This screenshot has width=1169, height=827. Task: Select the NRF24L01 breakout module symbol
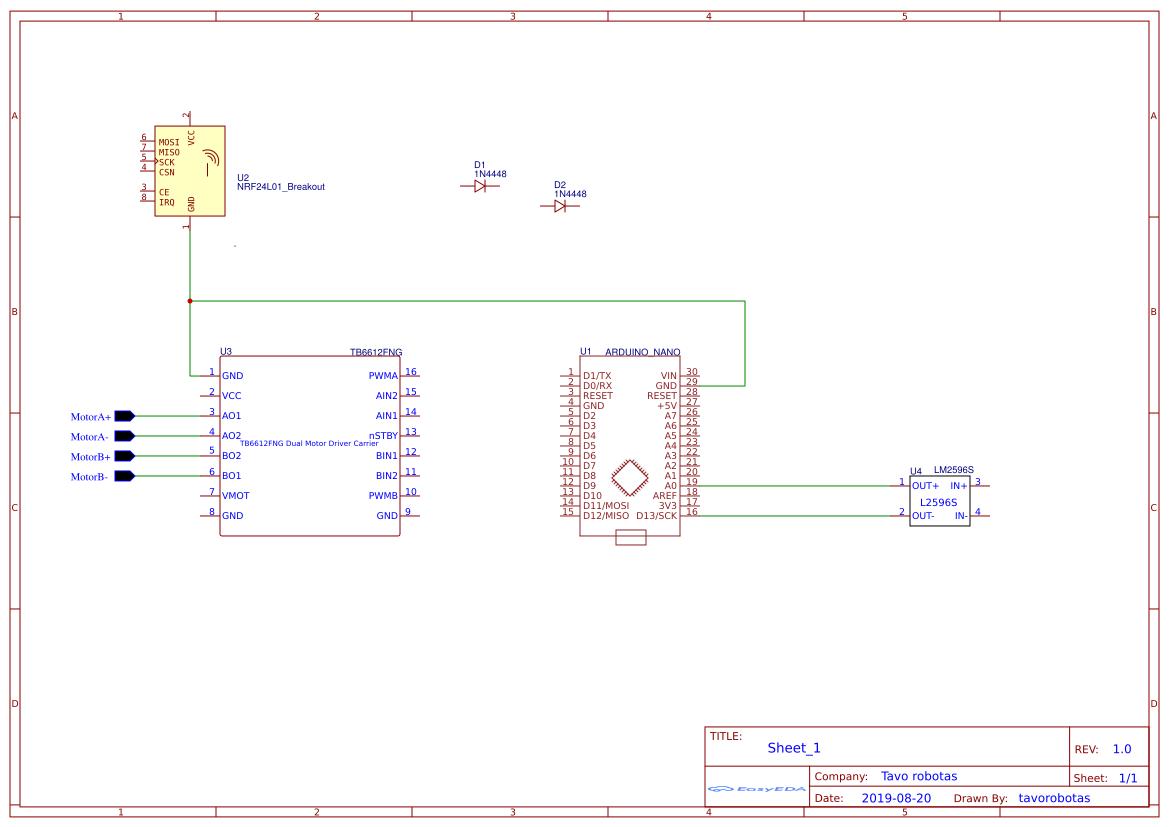(189, 171)
